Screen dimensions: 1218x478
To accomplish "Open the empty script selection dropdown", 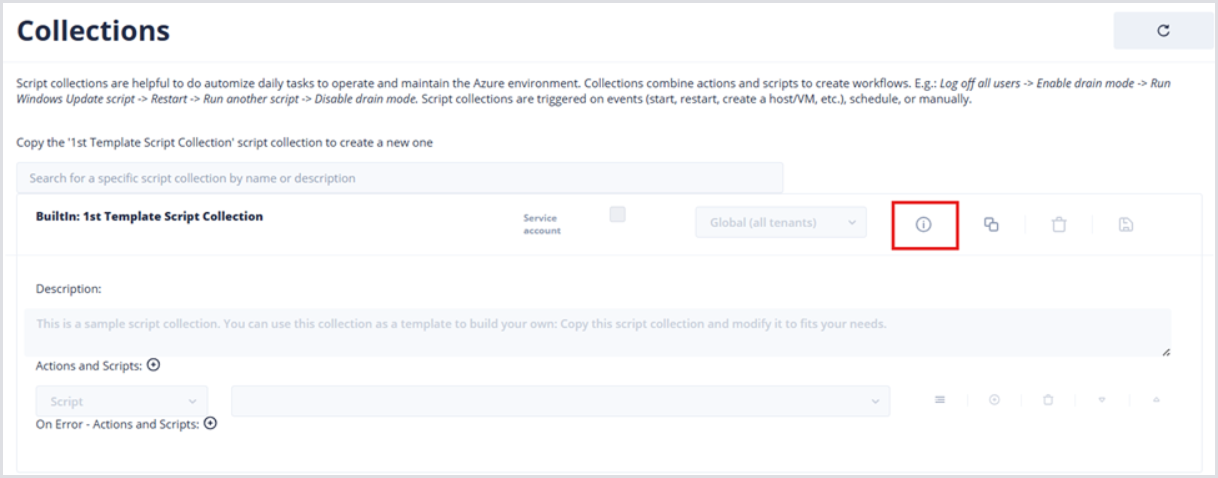I will (560, 401).
